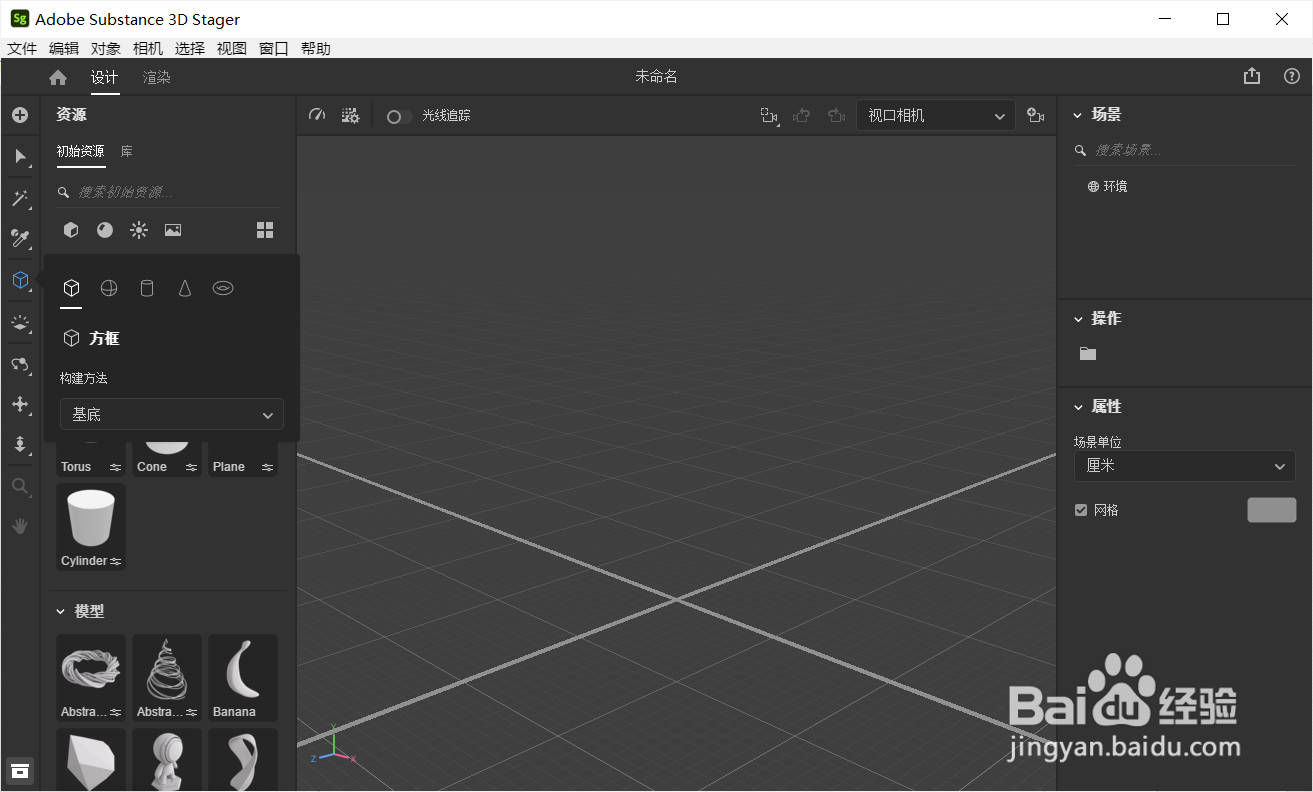
Task: Select the twisted abstract ring model thumbnail
Action: (91, 678)
